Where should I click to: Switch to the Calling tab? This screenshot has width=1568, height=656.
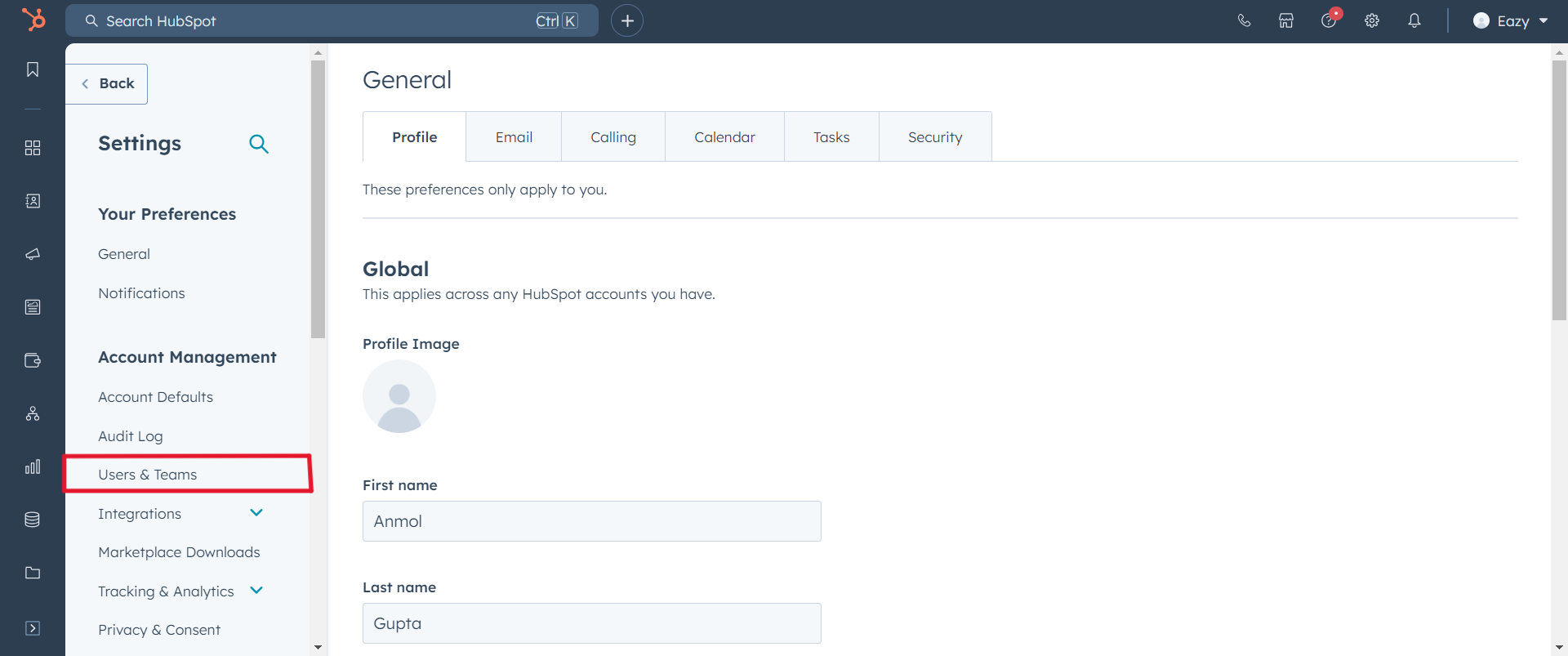tap(613, 137)
